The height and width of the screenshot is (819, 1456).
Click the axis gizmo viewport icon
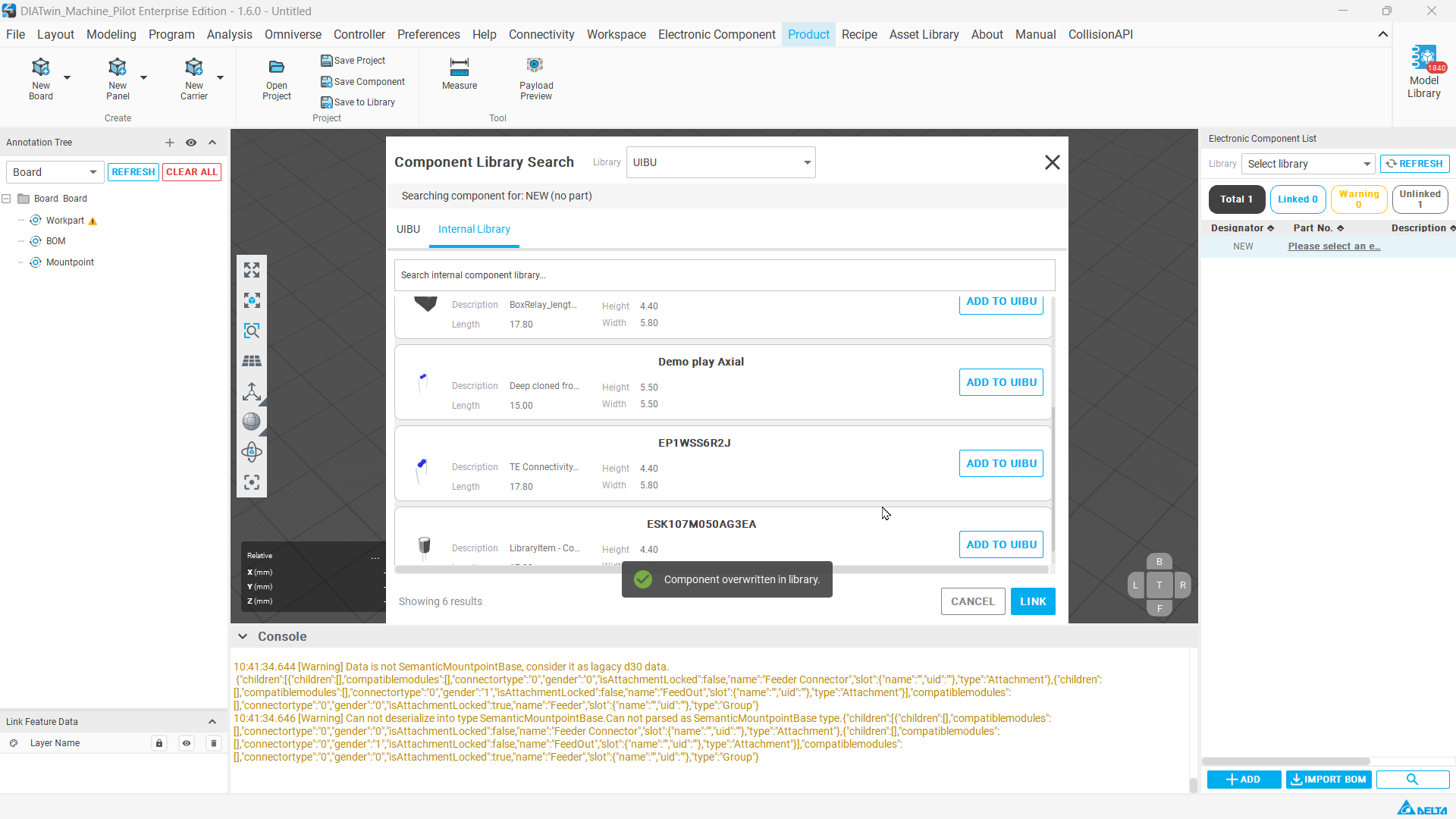pyautogui.click(x=252, y=391)
